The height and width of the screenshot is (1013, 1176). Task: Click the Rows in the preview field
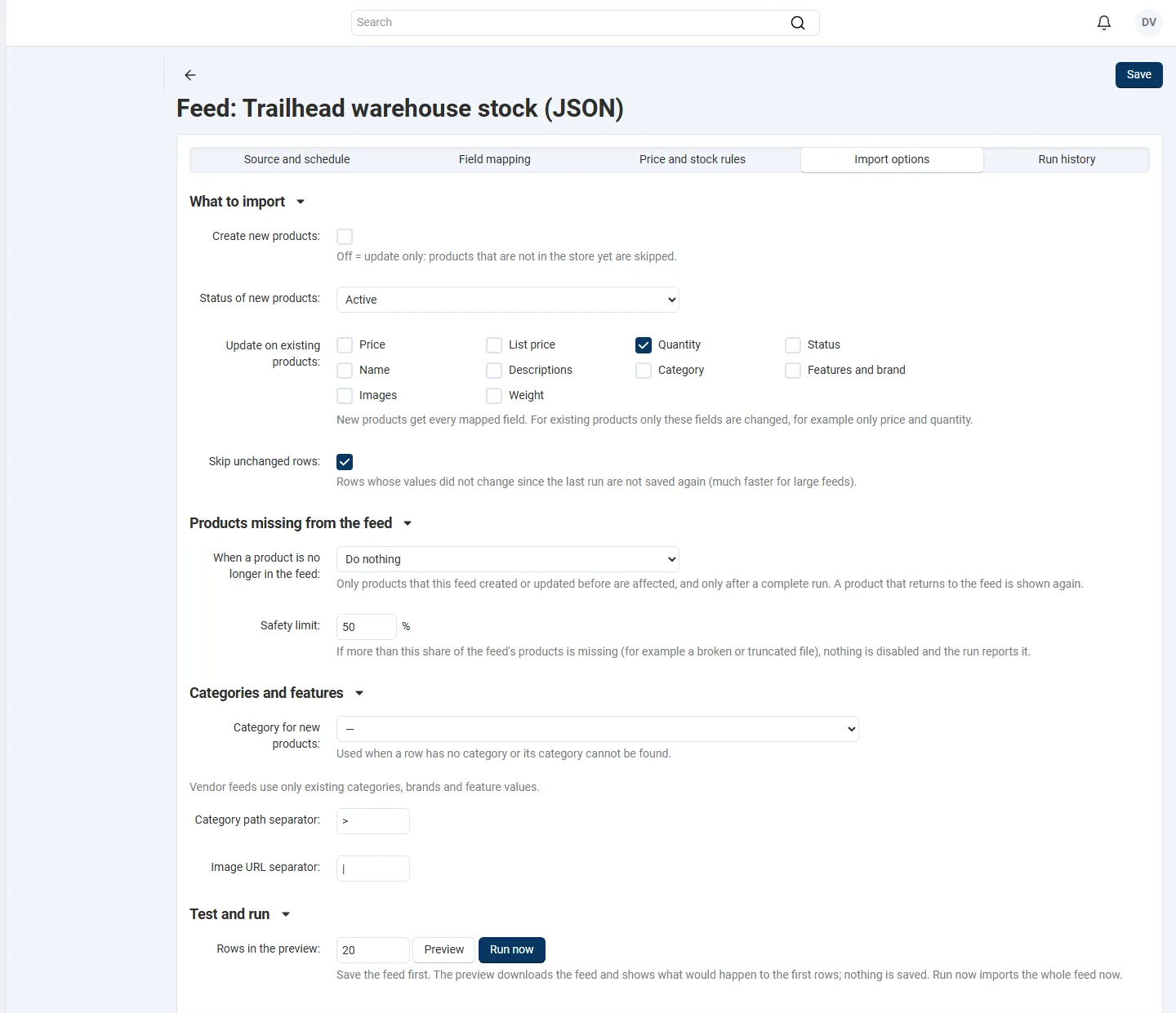tap(373, 950)
